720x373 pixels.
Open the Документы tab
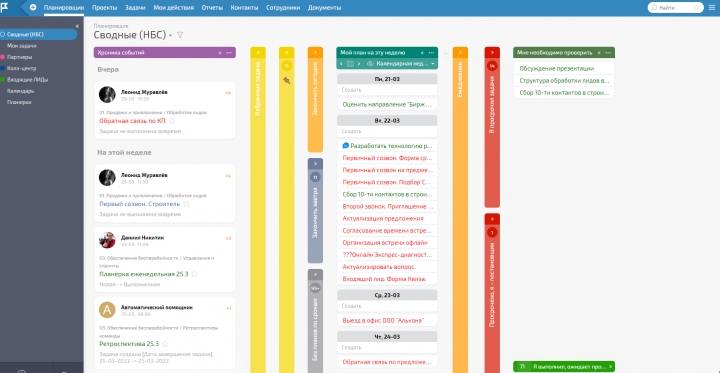[324, 7]
